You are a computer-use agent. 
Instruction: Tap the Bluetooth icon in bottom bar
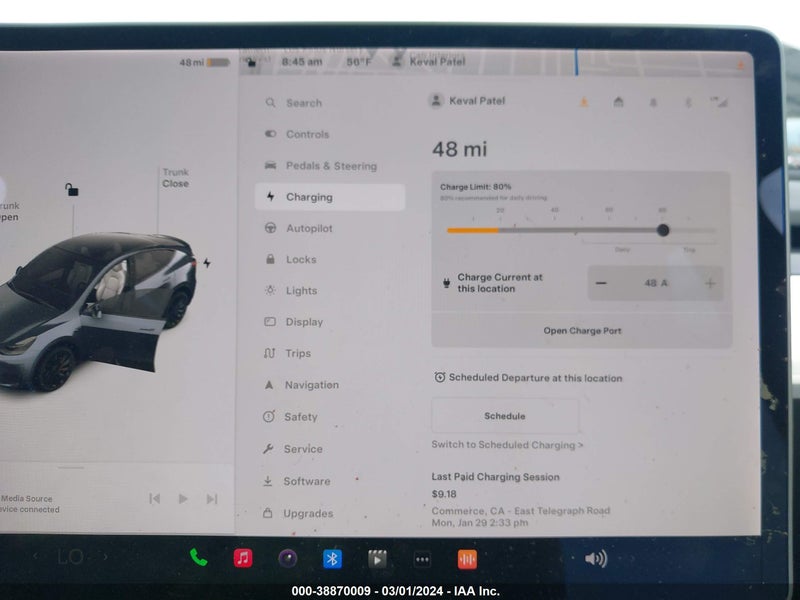pyautogui.click(x=332, y=559)
